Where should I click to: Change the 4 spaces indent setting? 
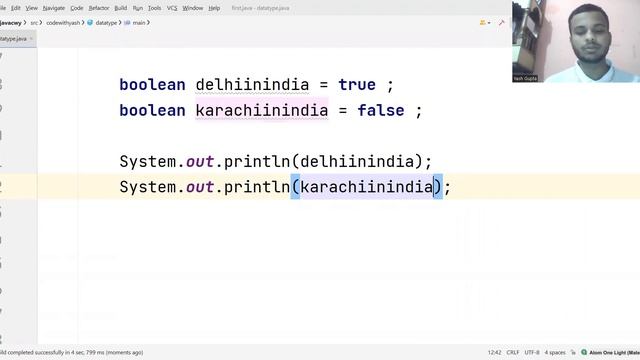click(555, 352)
